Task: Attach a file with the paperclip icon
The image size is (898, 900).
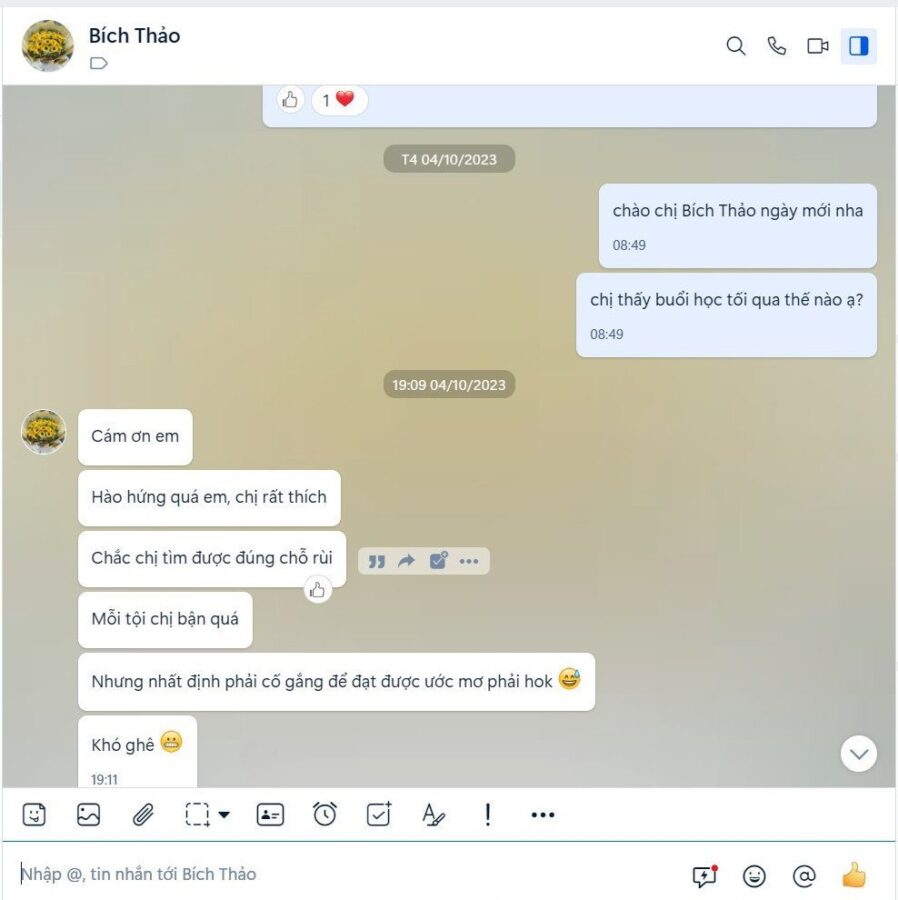Action: point(143,814)
